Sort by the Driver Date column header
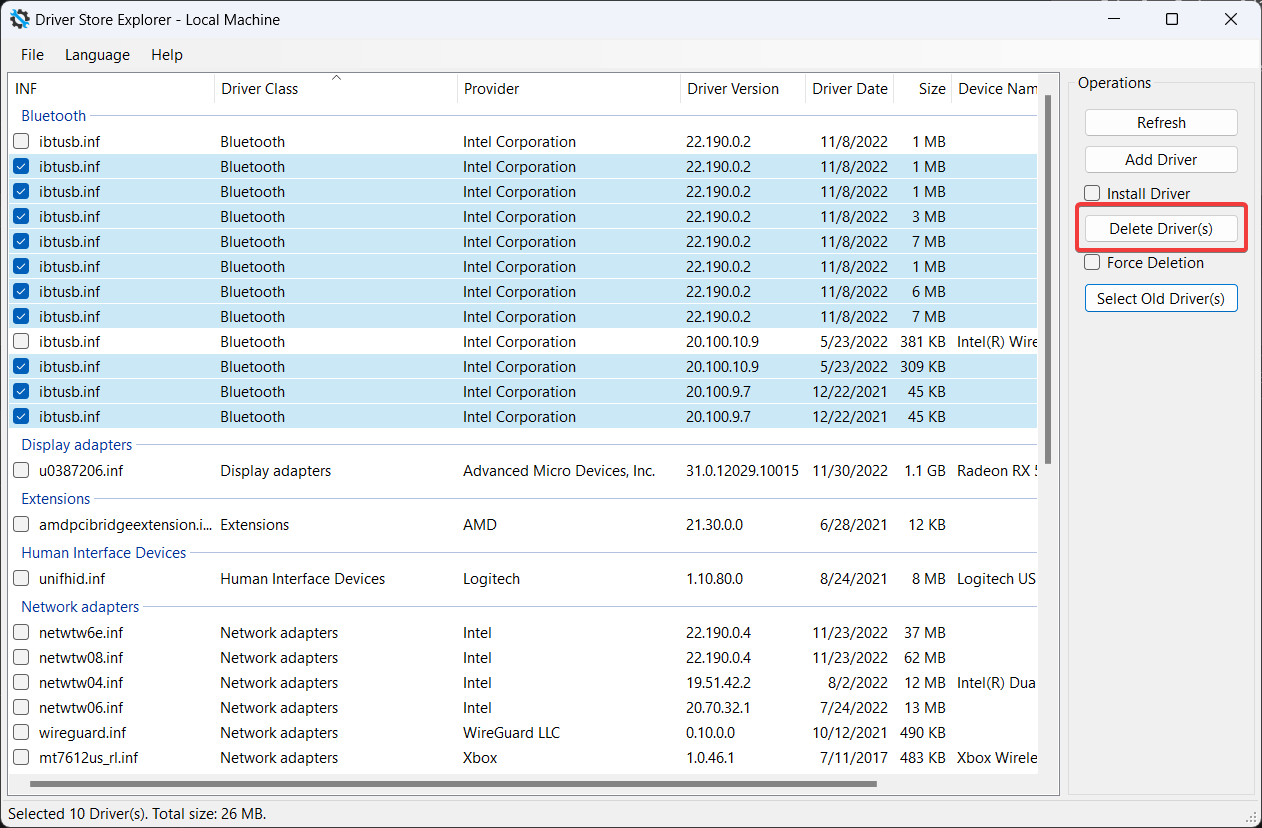The width and height of the screenshot is (1262, 828). tap(850, 89)
